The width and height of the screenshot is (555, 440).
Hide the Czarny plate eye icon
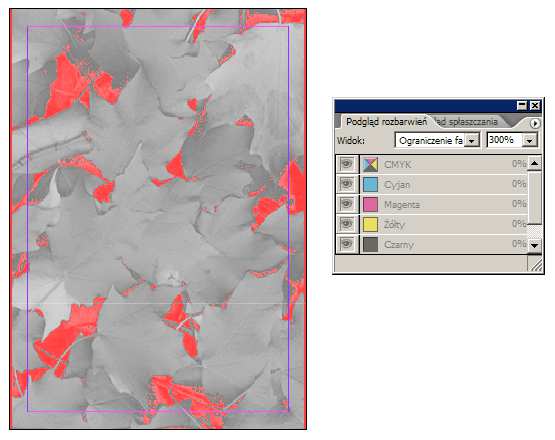coord(347,244)
